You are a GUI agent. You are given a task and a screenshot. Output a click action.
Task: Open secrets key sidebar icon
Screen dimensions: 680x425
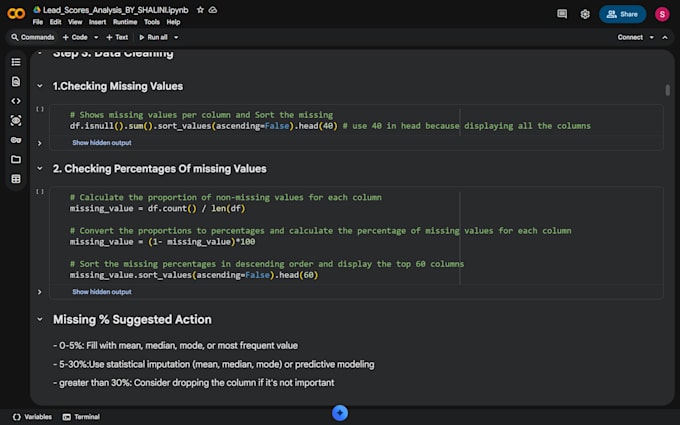[x=16, y=140]
